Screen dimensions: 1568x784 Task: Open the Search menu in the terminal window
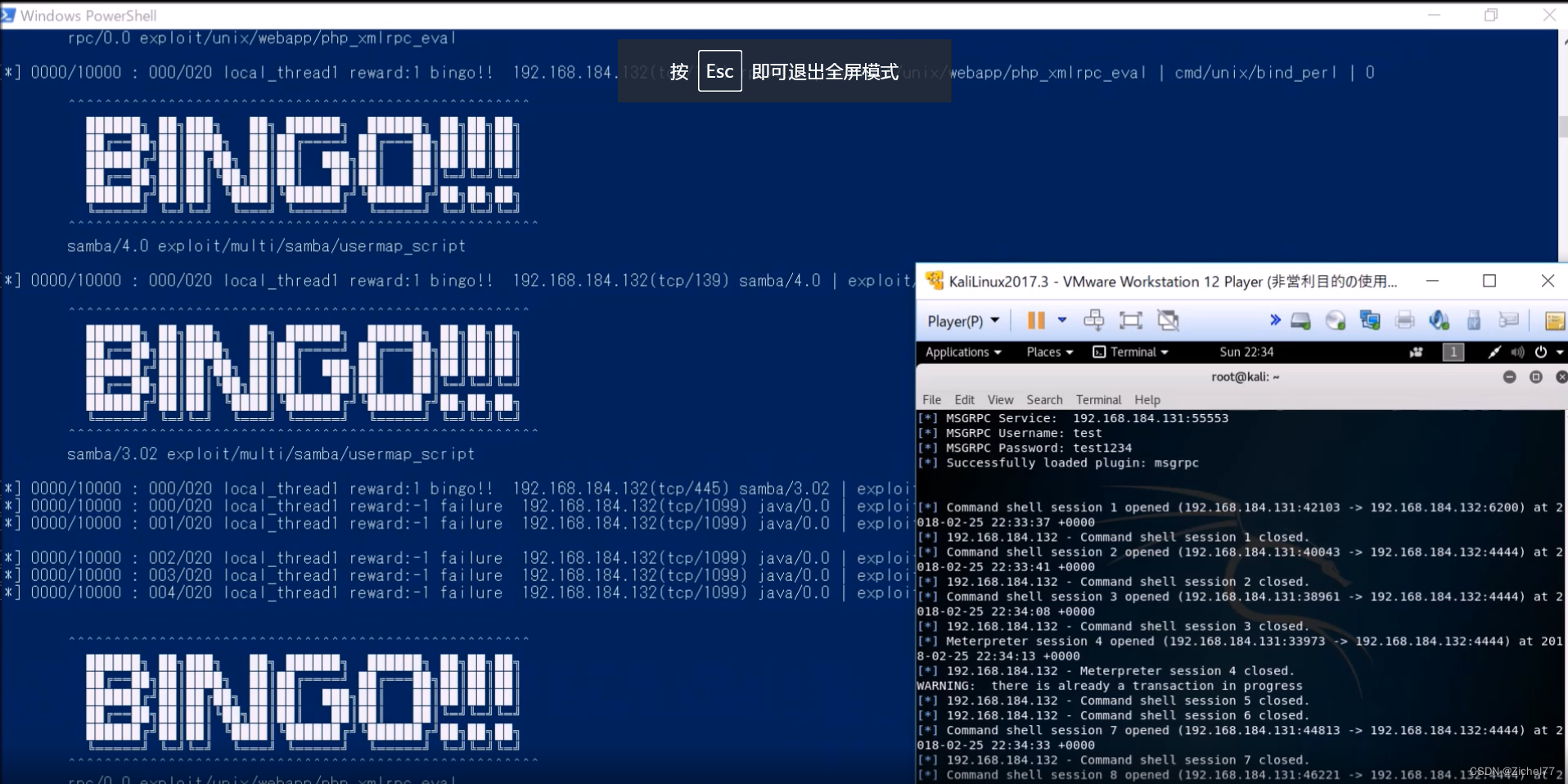(1043, 399)
